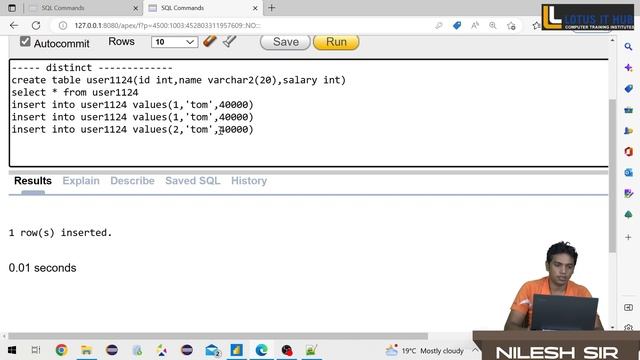Open the History tab
The width and height of the screenshot is (640, 360).
coord(249,181)
